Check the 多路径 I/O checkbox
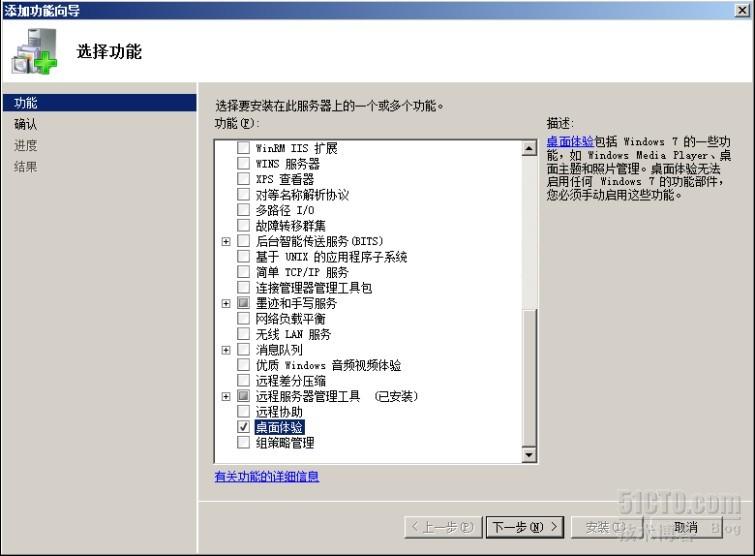This screenshot has width=755, height=556. tap(244, 209)
